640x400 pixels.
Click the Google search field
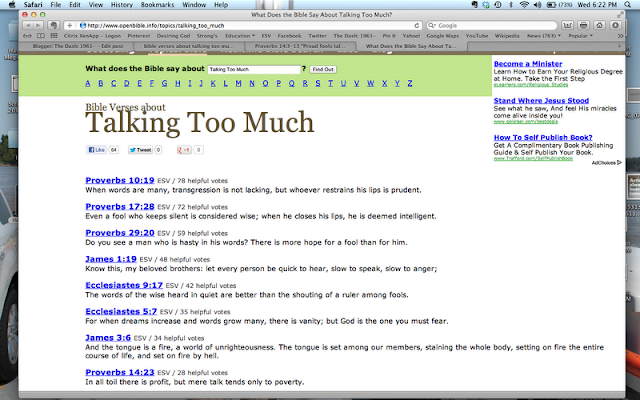(491, 25)
